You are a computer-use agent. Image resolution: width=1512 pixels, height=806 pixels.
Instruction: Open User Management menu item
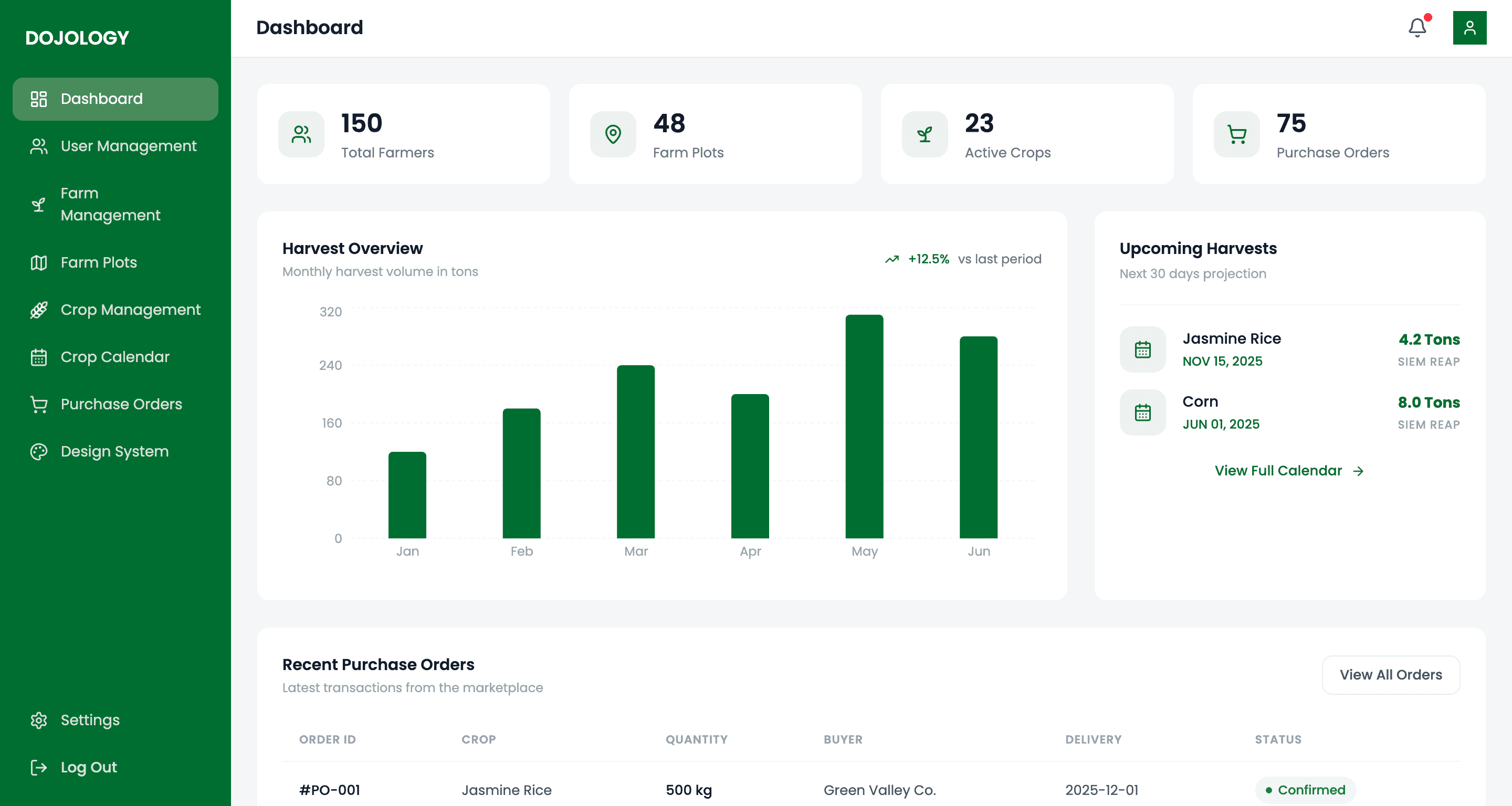pyautogui.click(x=115, y=146)
